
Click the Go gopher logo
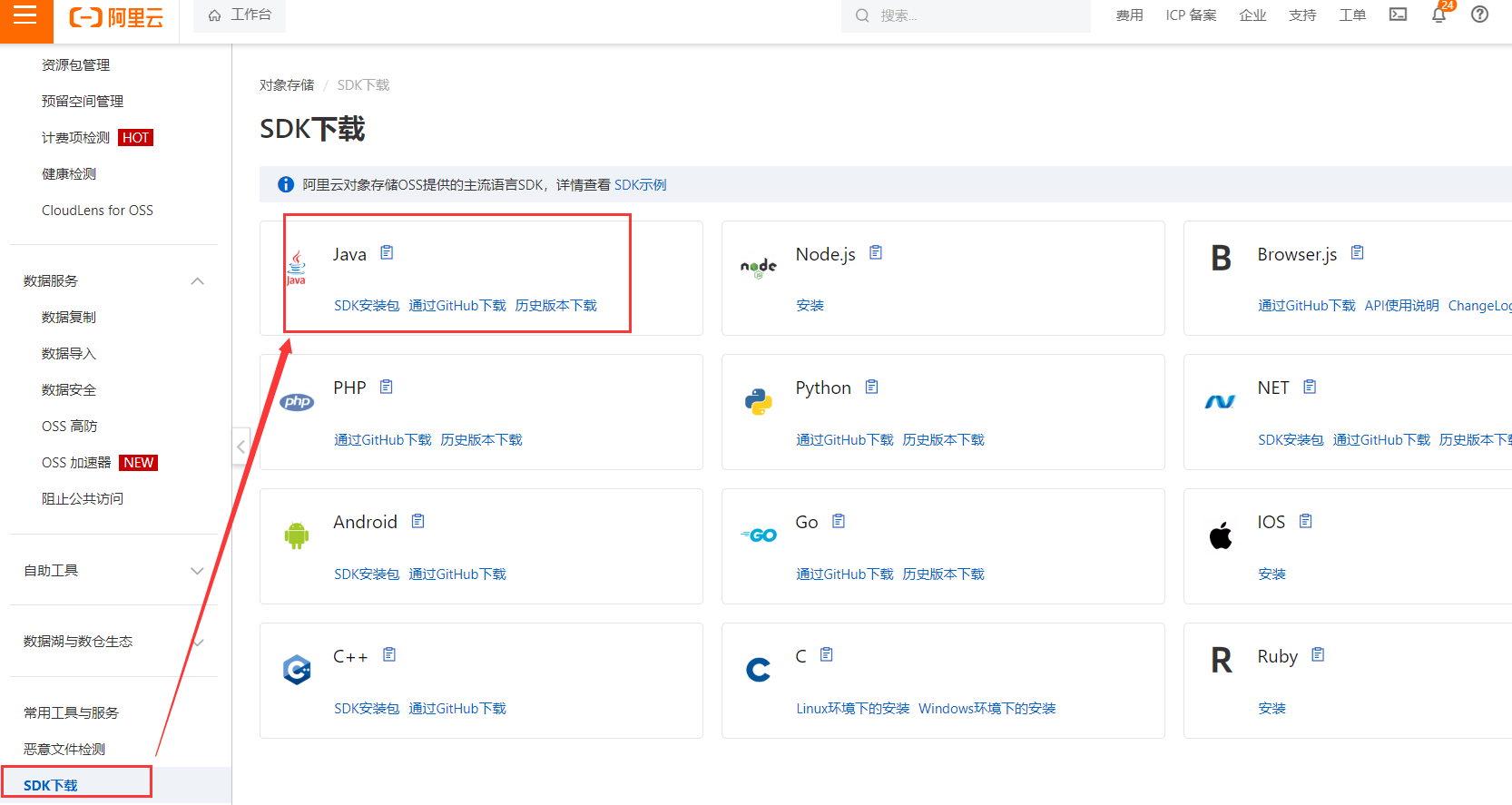click(759, 535)
